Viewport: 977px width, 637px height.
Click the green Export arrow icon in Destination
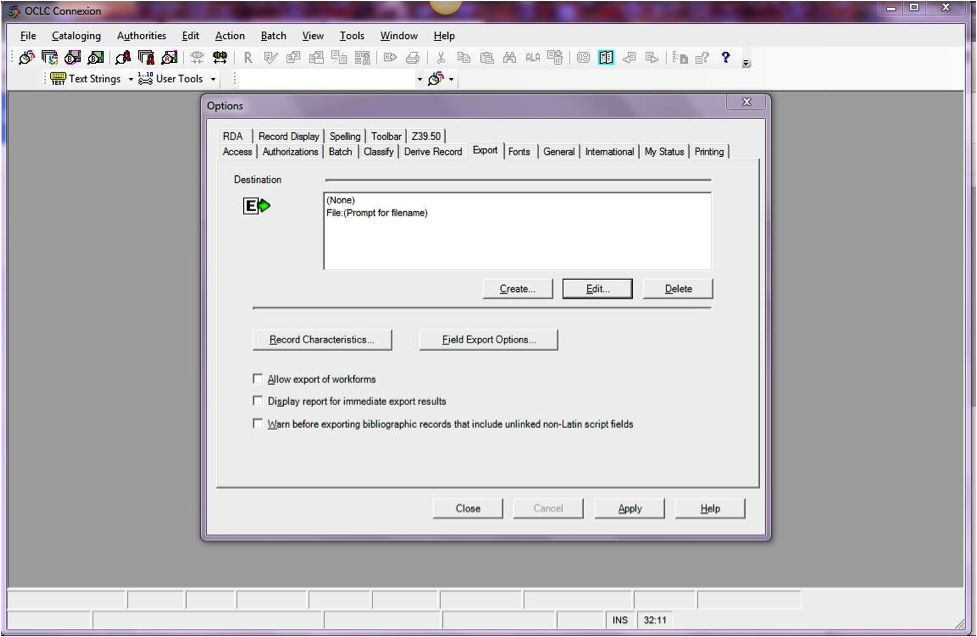click(257, 206)
